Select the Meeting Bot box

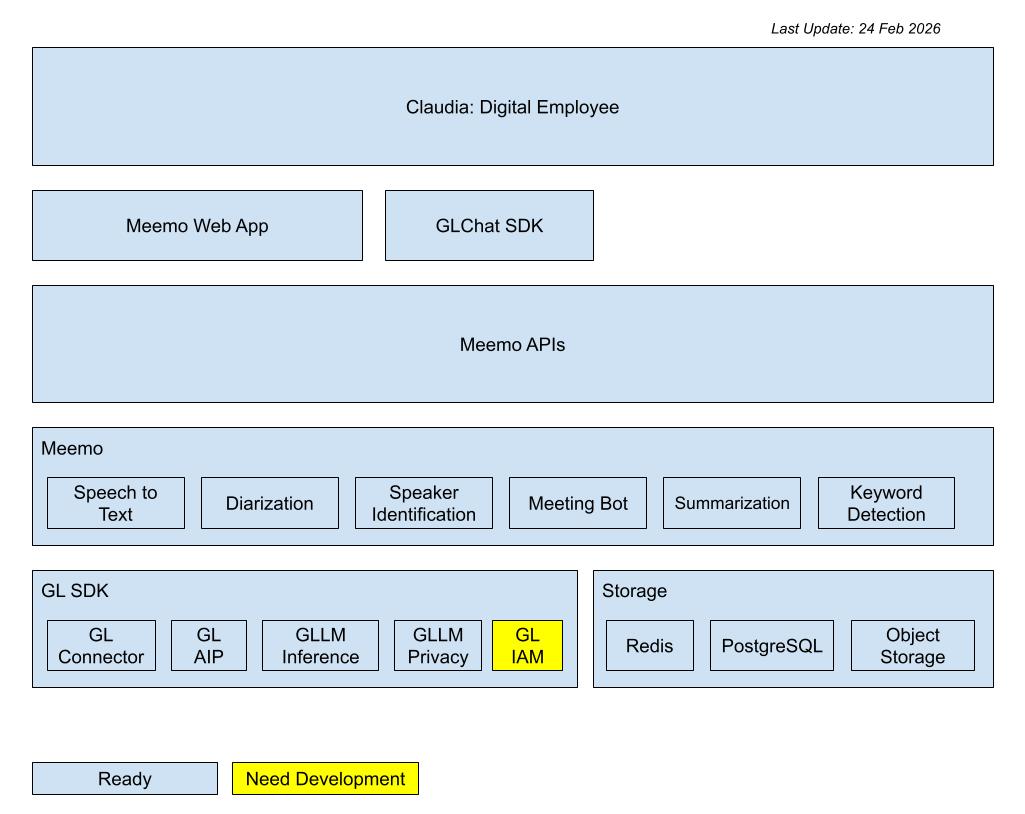click(x=578, y=503)
